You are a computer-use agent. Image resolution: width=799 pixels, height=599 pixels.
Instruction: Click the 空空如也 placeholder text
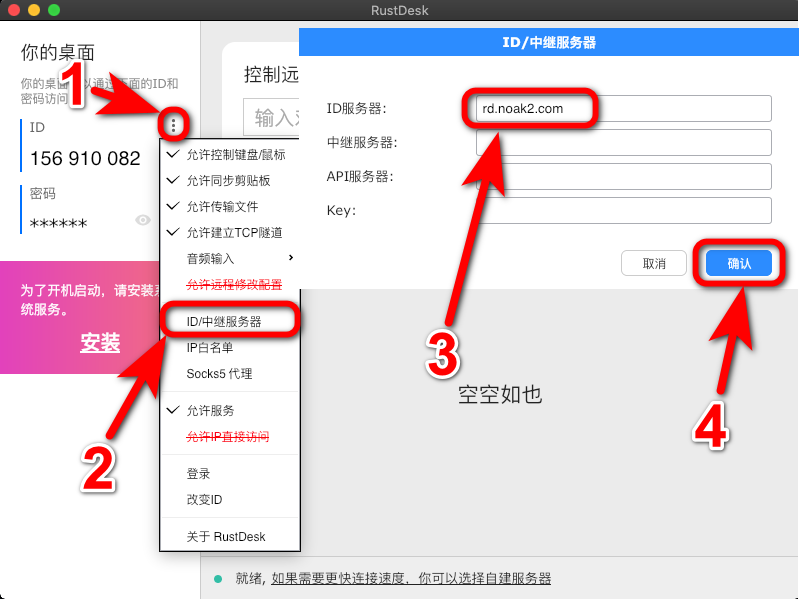(500, 395)
